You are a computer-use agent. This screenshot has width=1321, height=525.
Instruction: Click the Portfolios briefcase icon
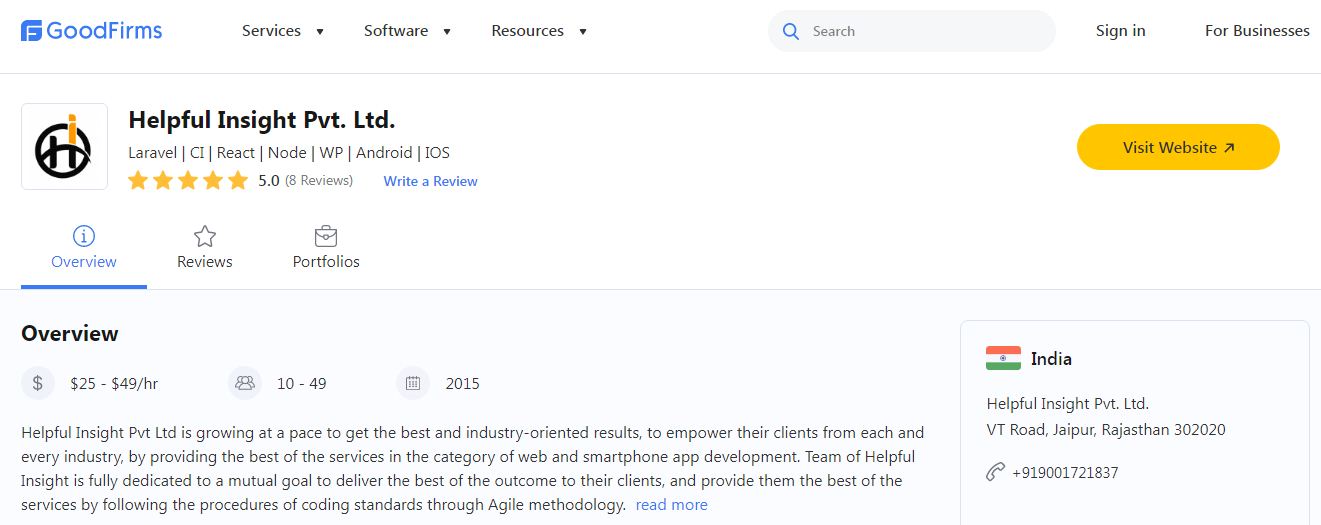click(x=326, y=236)
